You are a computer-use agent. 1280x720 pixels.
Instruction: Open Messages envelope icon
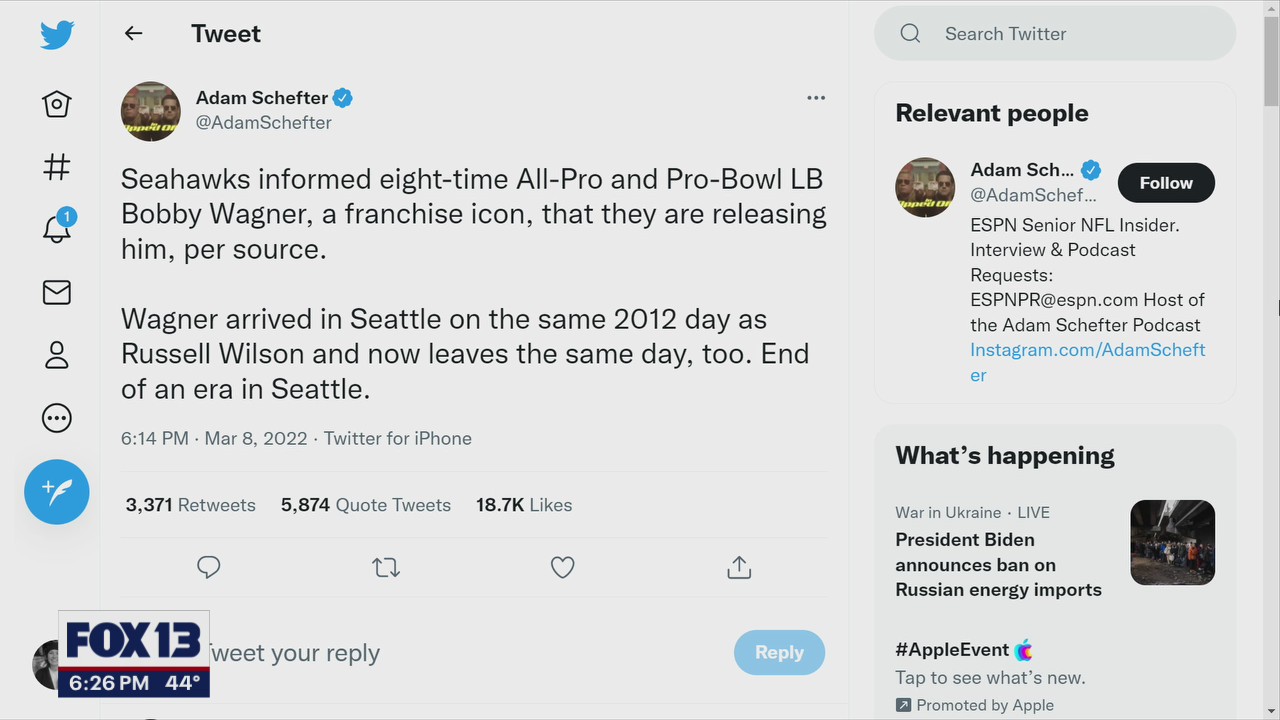pos(57,292)
